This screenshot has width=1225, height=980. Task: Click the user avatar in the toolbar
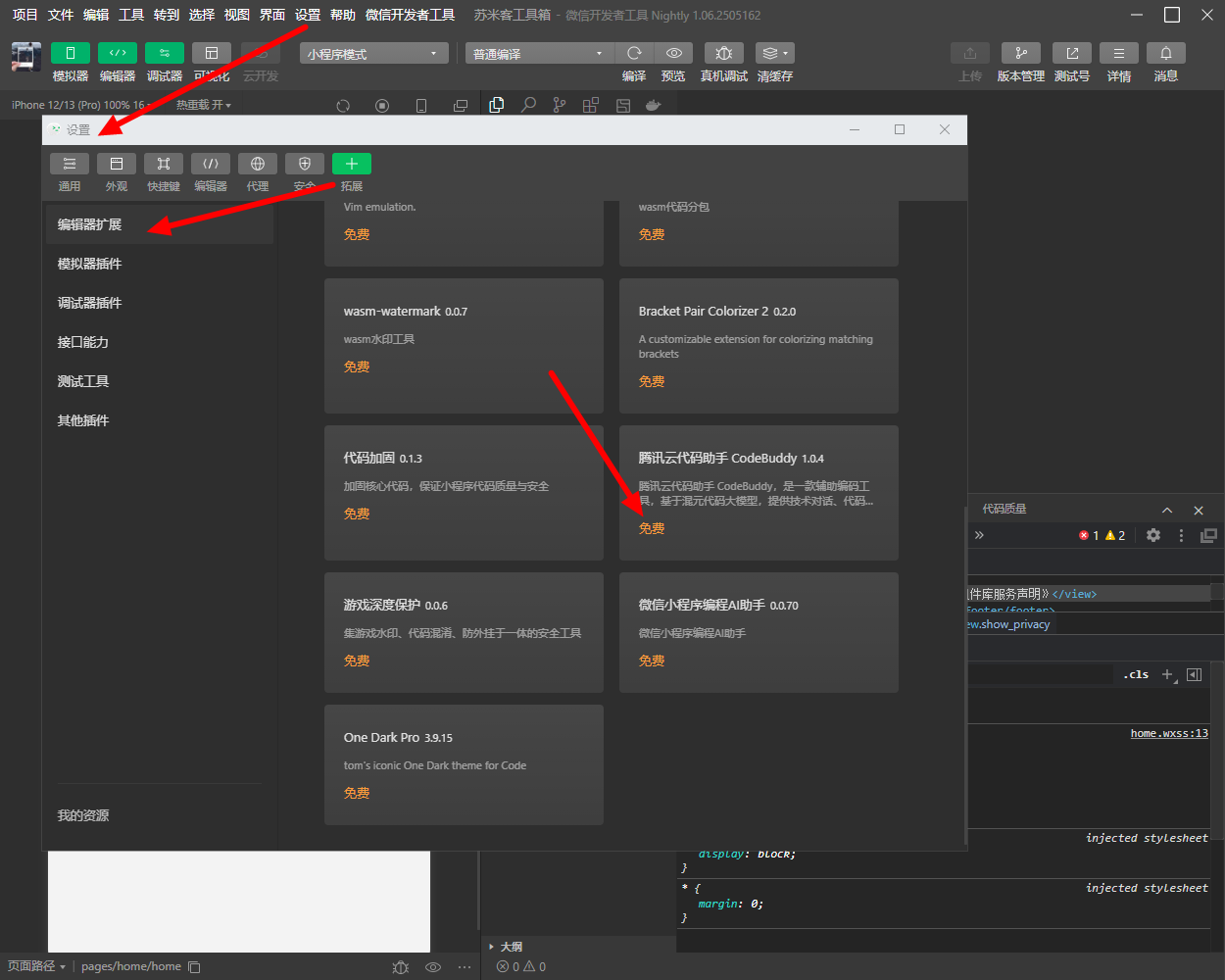(26, 57)
